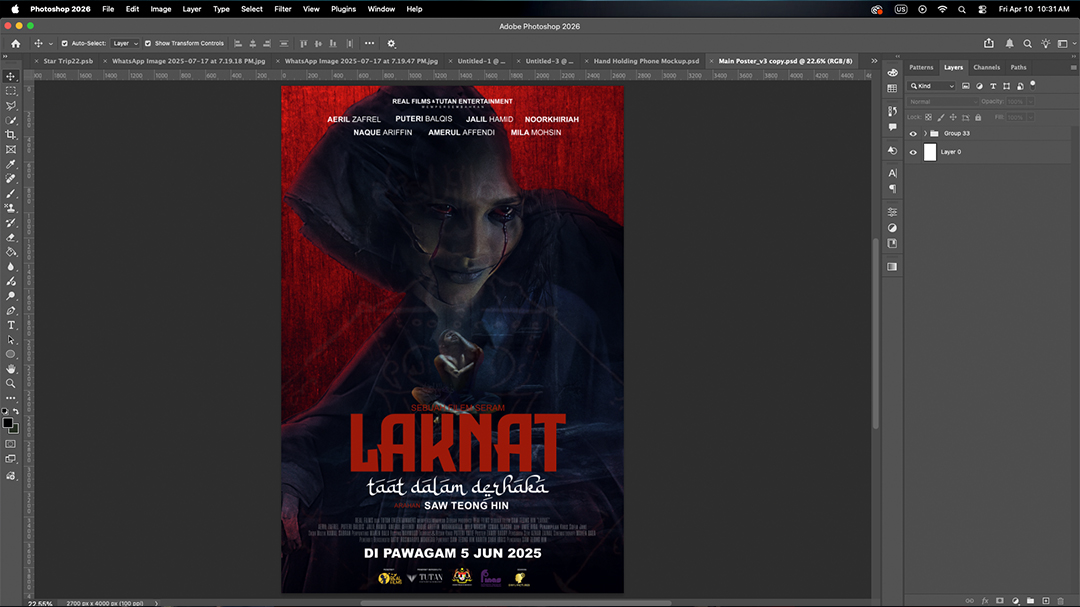Select the Eraser tool

(10, 238)
